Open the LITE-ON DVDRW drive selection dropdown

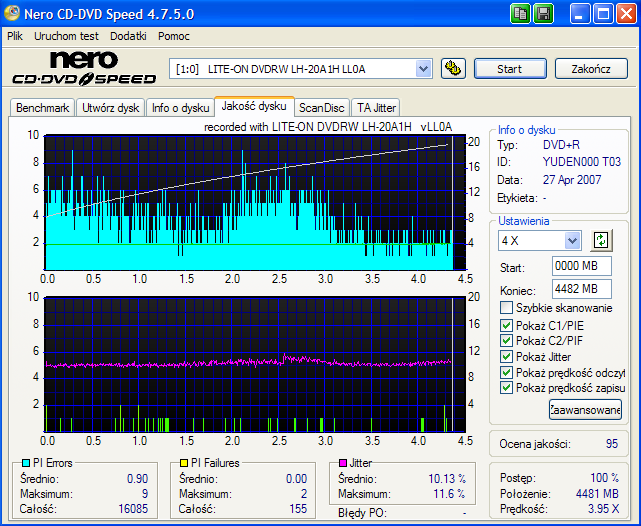(x=423, y=69)
